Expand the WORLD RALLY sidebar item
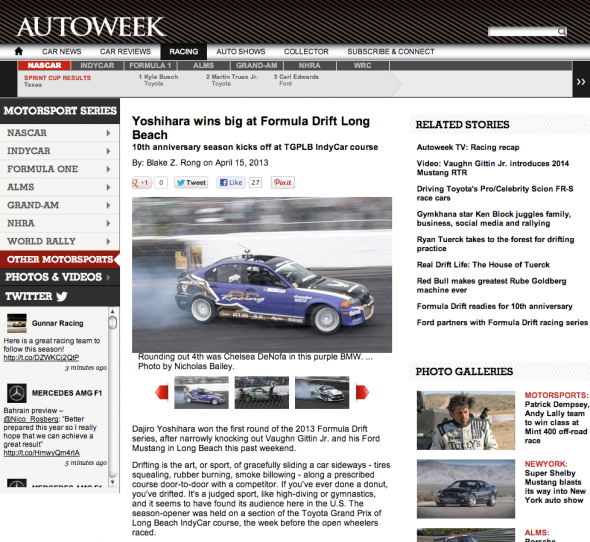The height and width of the screenshot is (542, 590). point(59,241)
